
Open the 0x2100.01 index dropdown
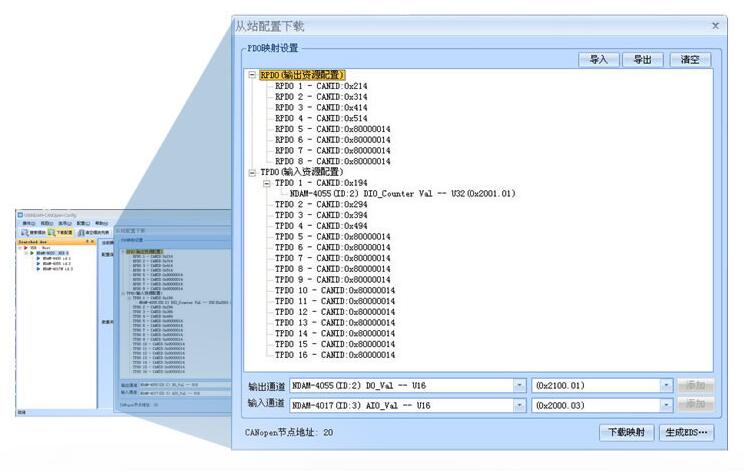(x=665, y=385)
